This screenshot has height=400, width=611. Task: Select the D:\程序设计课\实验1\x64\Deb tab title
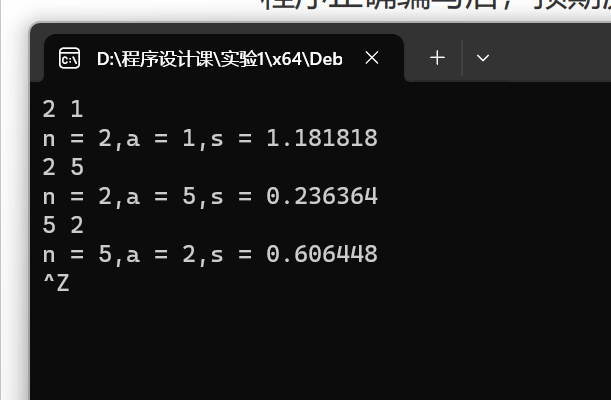pos(219,59)
